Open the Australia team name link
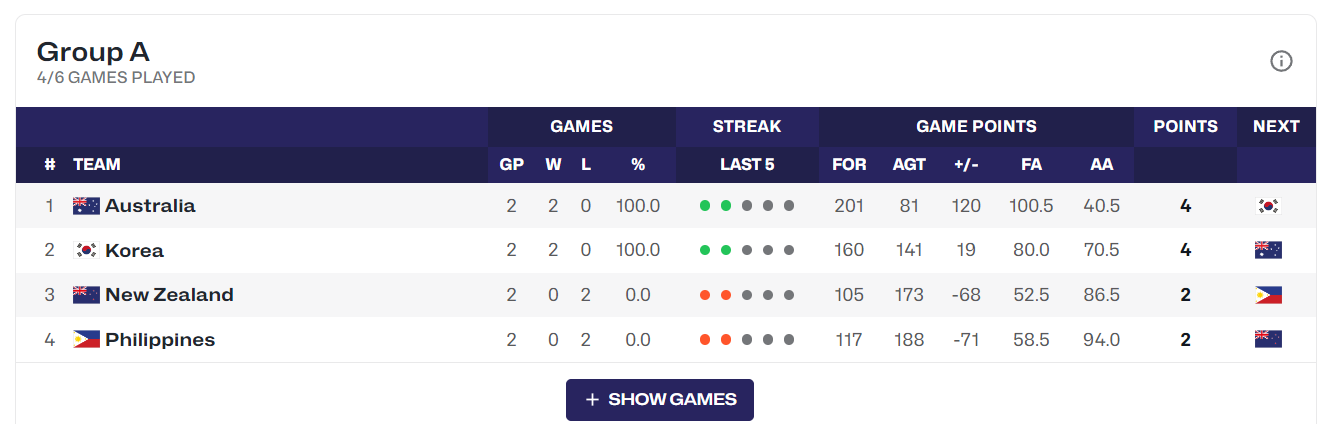Image resolution: width=1327 pixels, height=424 pixels. pyautogui.click(x=150, y=206)
